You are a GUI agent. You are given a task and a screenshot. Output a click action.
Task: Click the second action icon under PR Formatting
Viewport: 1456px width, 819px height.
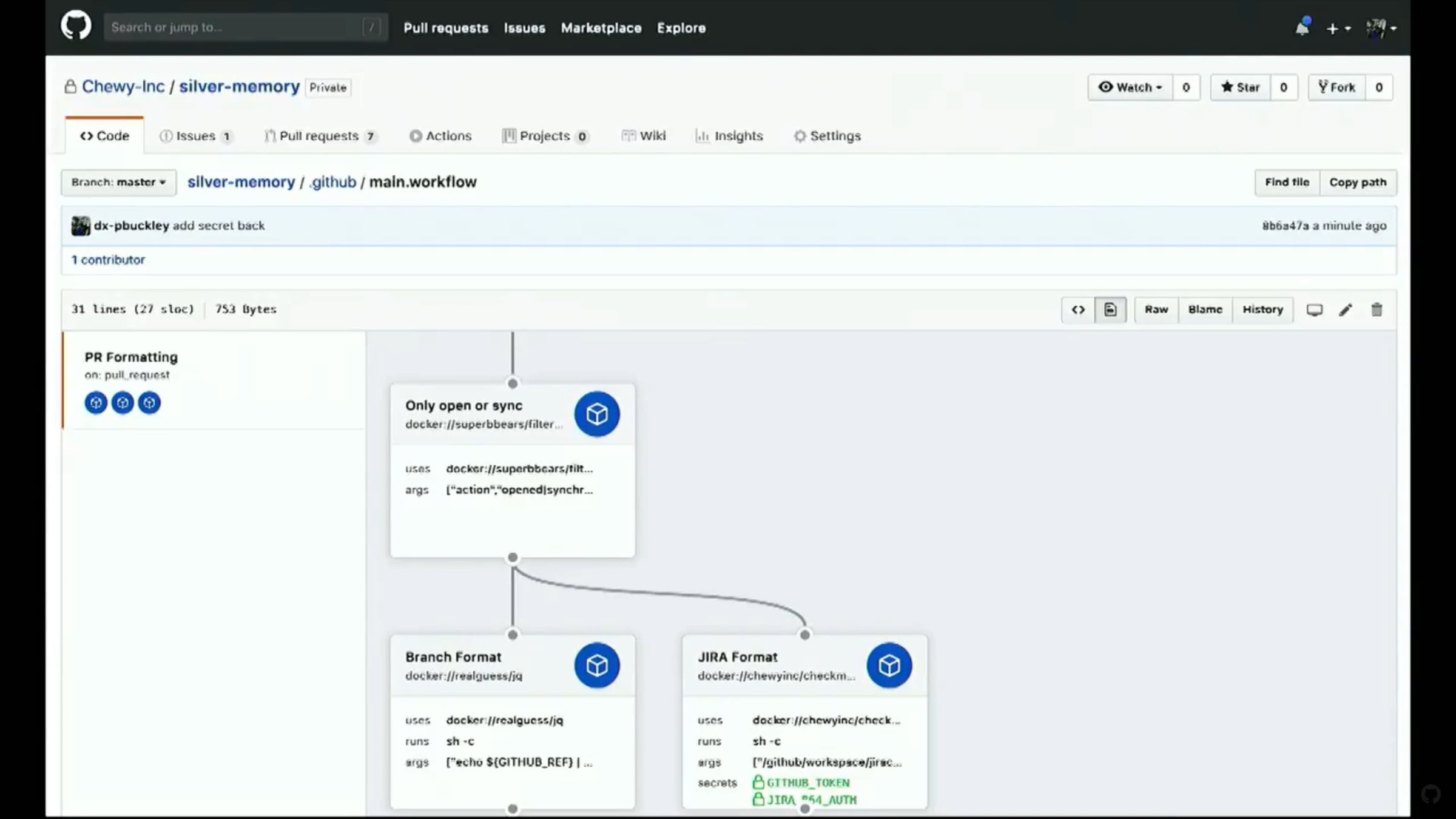click(x=123, y=403)
